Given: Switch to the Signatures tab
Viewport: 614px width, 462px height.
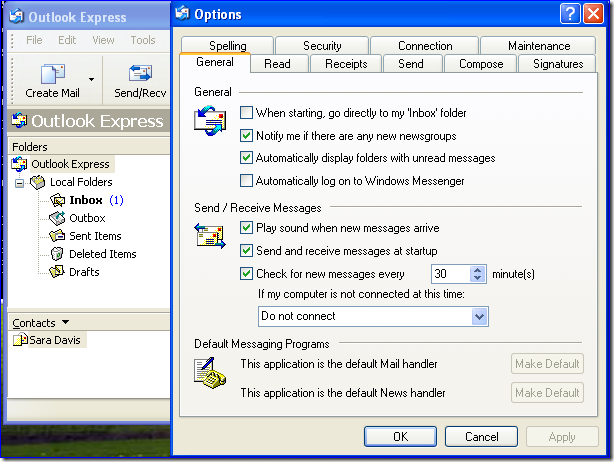Looking at the screenshot, I should [x=558, y=63].
